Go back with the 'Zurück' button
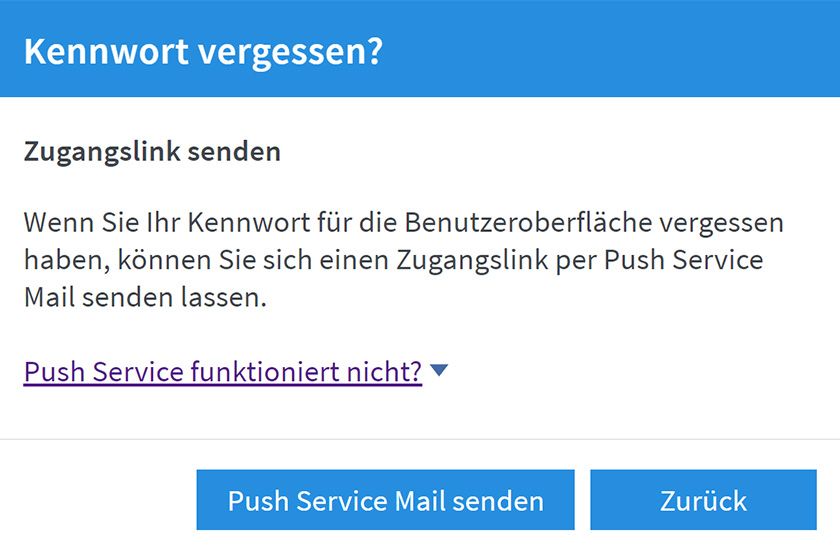 (703, 500)
